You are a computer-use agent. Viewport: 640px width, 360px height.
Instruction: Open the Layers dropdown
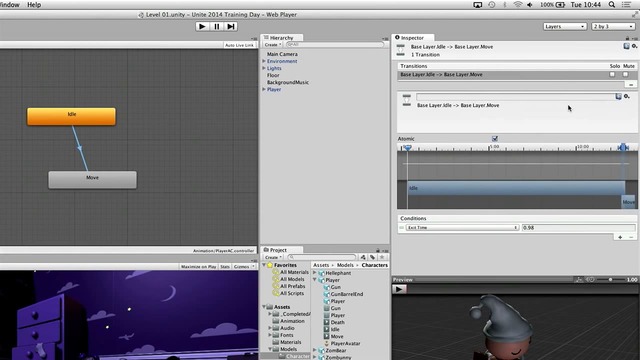point(565,27)
